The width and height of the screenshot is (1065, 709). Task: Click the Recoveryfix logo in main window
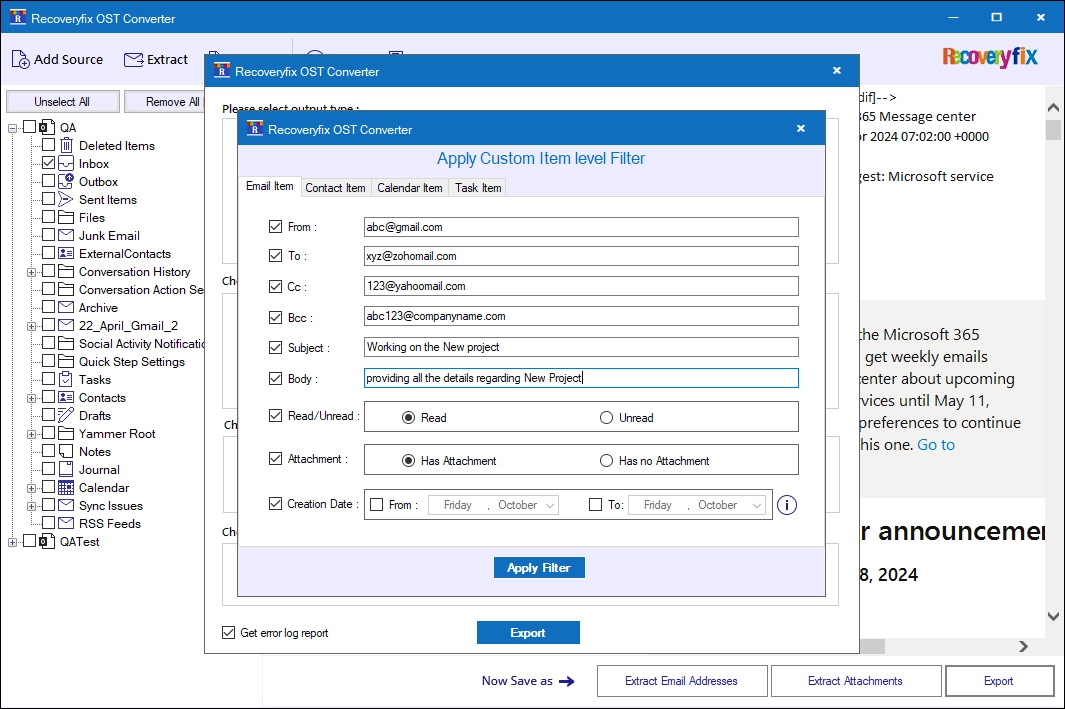pos(990,57)
